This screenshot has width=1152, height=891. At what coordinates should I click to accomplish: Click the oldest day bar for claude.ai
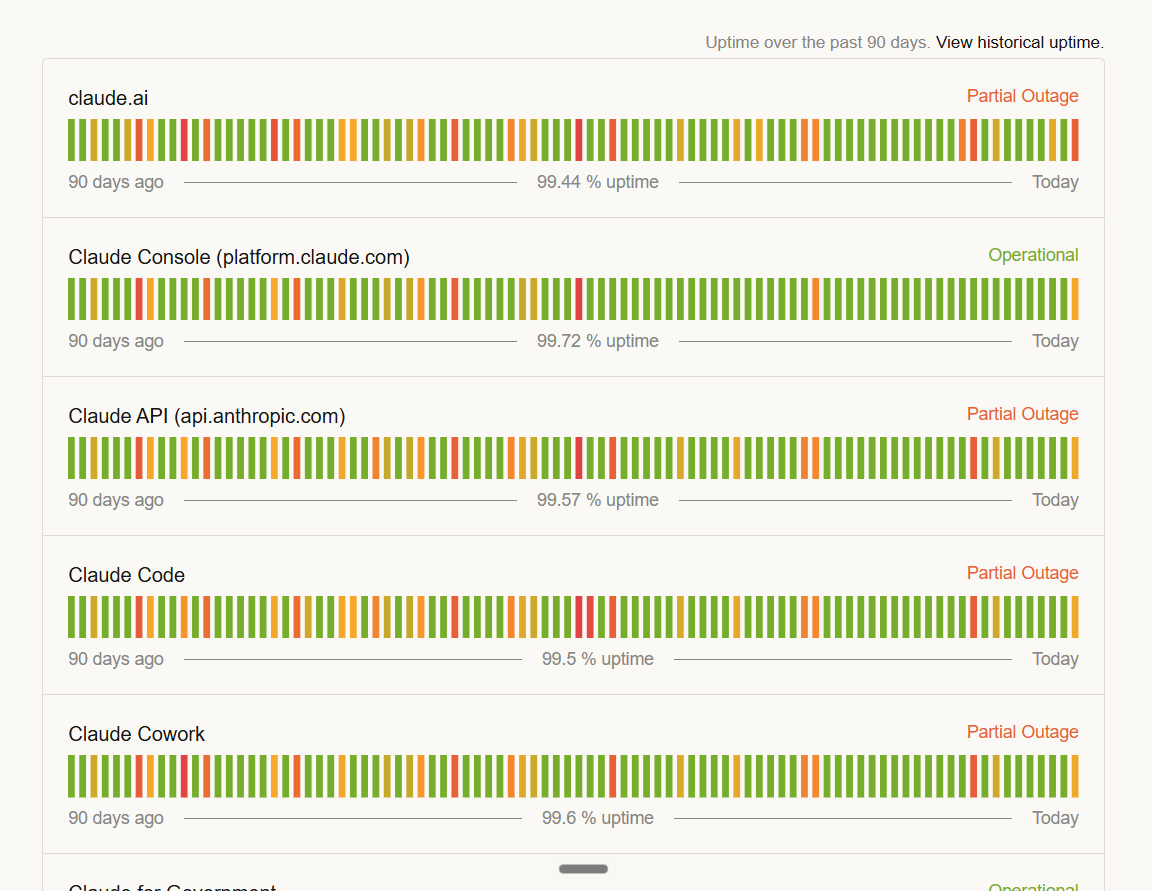pyautogui.click(x=71, y=140)
